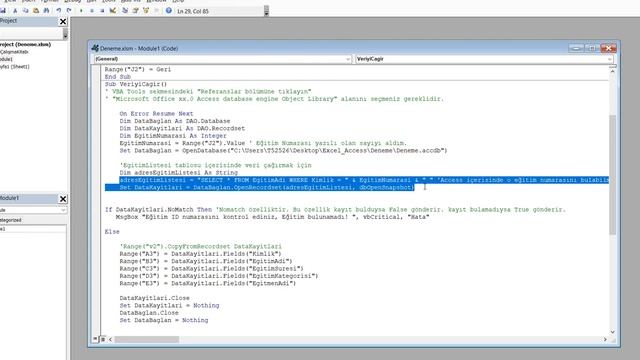This screenshot has height=360, width=640.
Task: Click the 'DataKayitlari.Close' line
Action: (x=154, y=298)
